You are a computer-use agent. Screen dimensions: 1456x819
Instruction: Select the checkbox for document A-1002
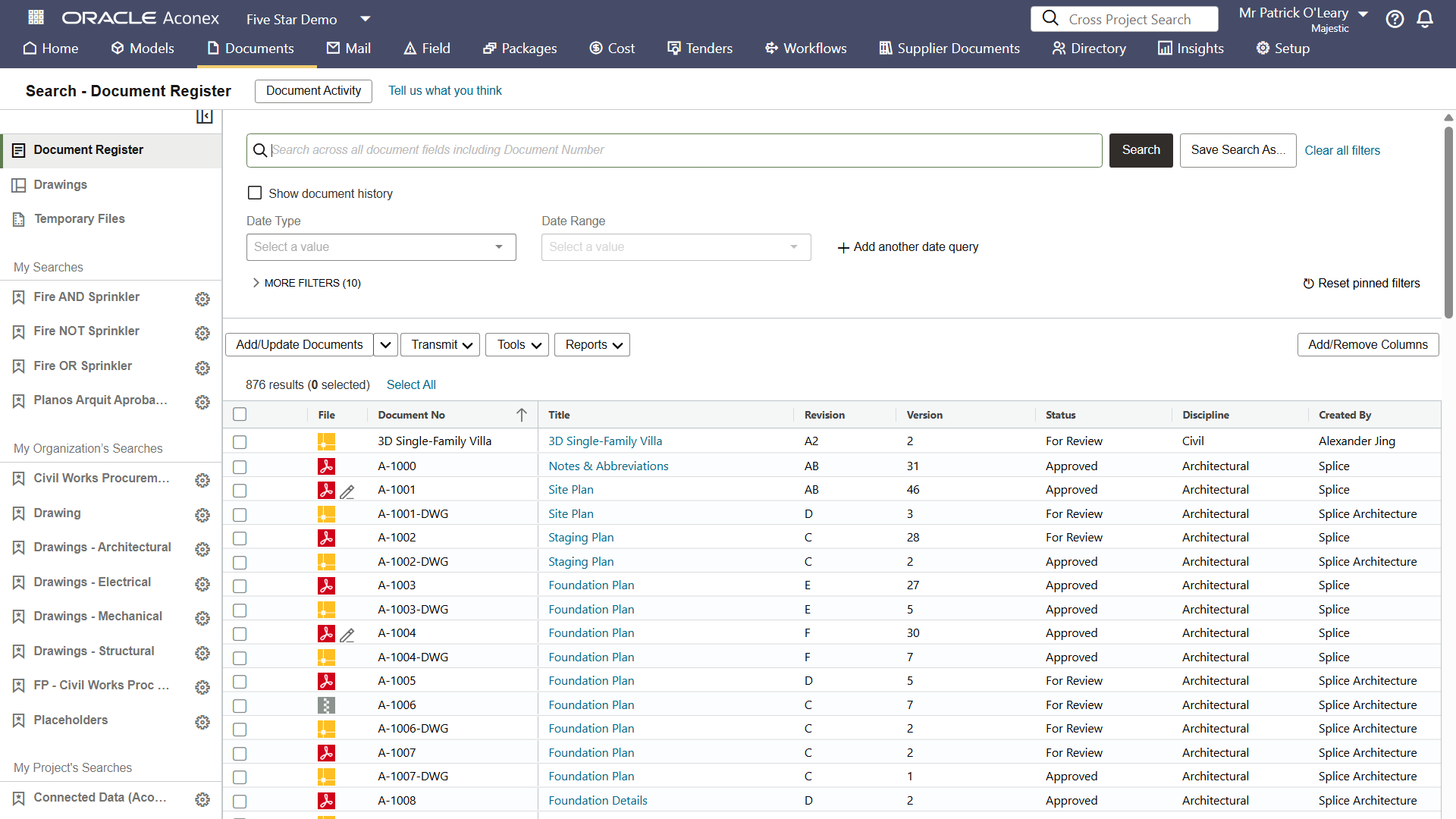[x=240, y=538]
